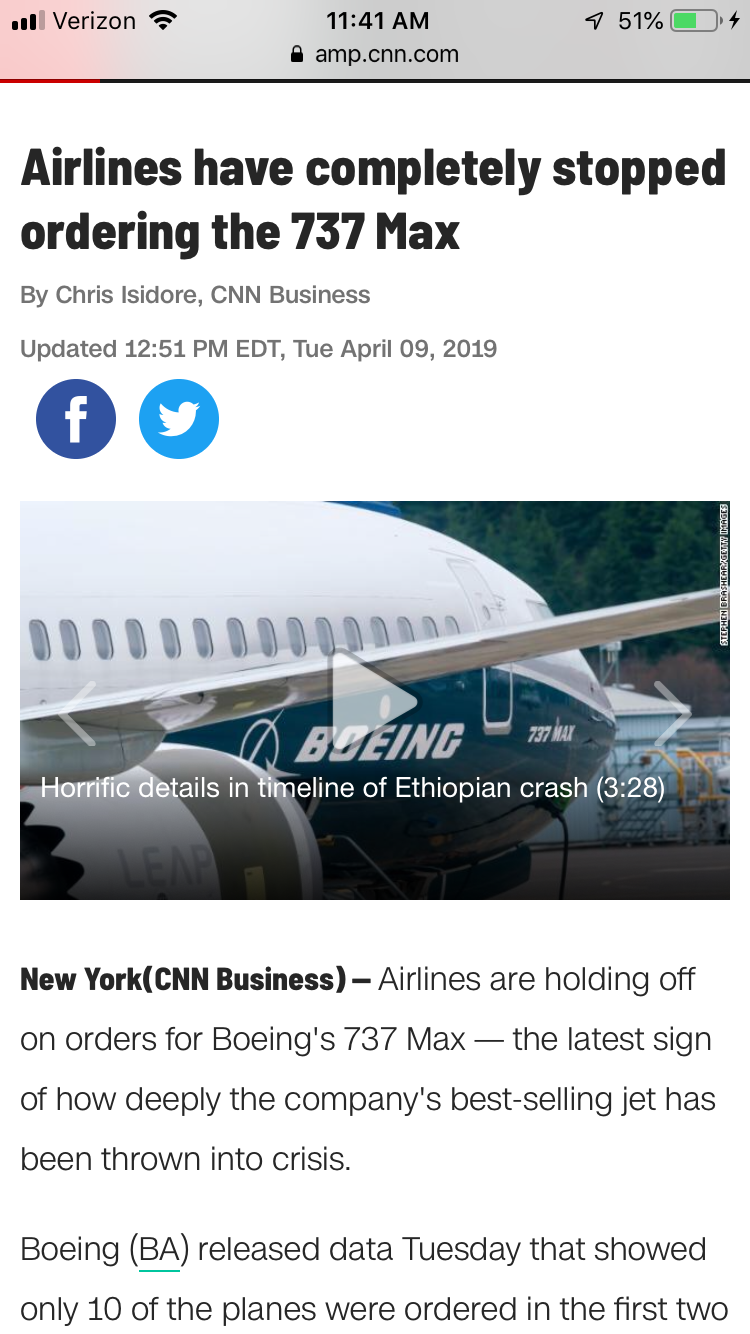Share the article on Twitter
The width and height of the screenshot is (750, 1334).
179,419
